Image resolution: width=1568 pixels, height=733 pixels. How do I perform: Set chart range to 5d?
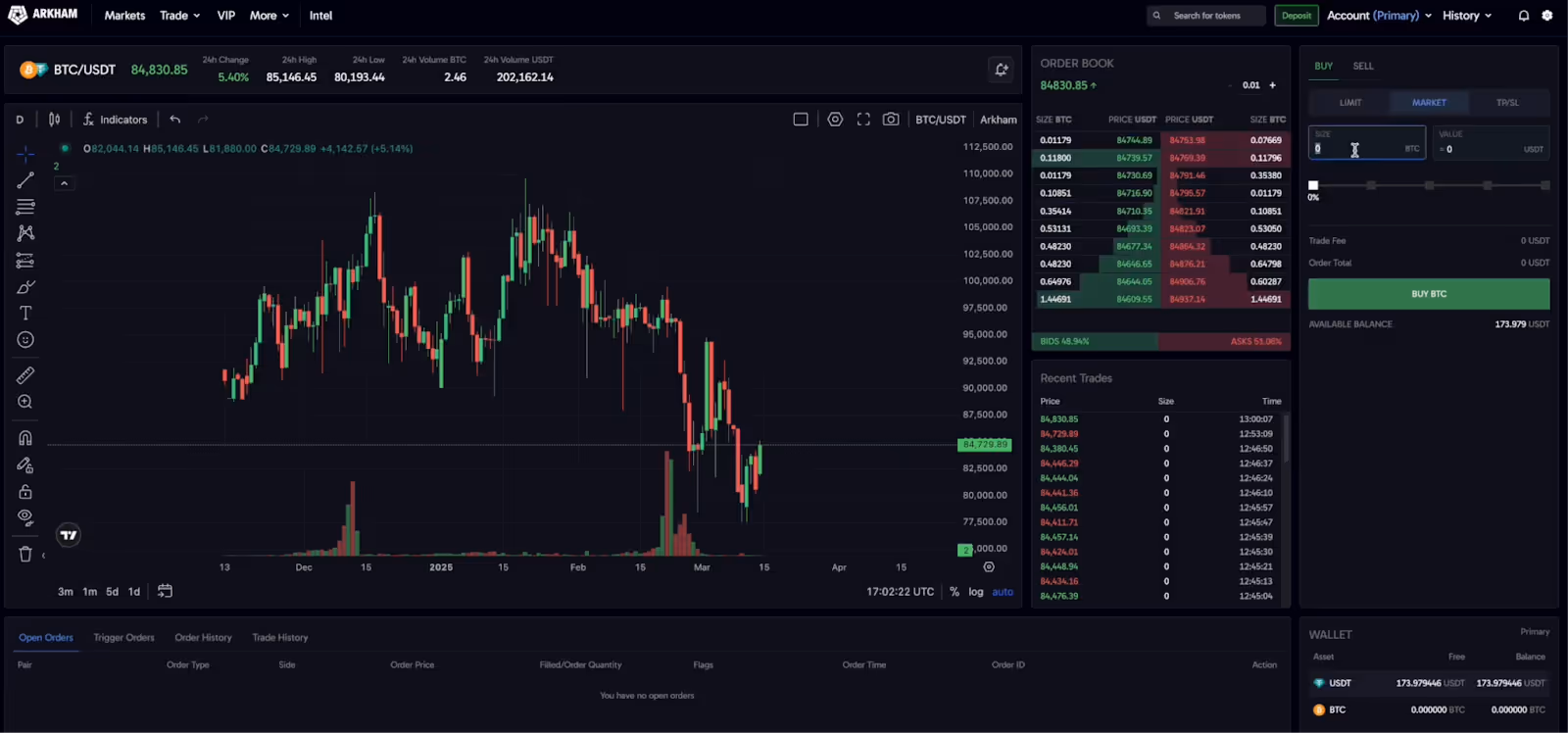[x=113, y=592]
